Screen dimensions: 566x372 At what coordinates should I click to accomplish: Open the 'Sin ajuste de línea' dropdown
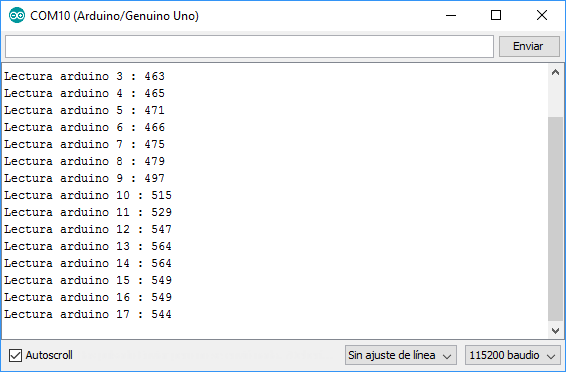click(400, 355)
